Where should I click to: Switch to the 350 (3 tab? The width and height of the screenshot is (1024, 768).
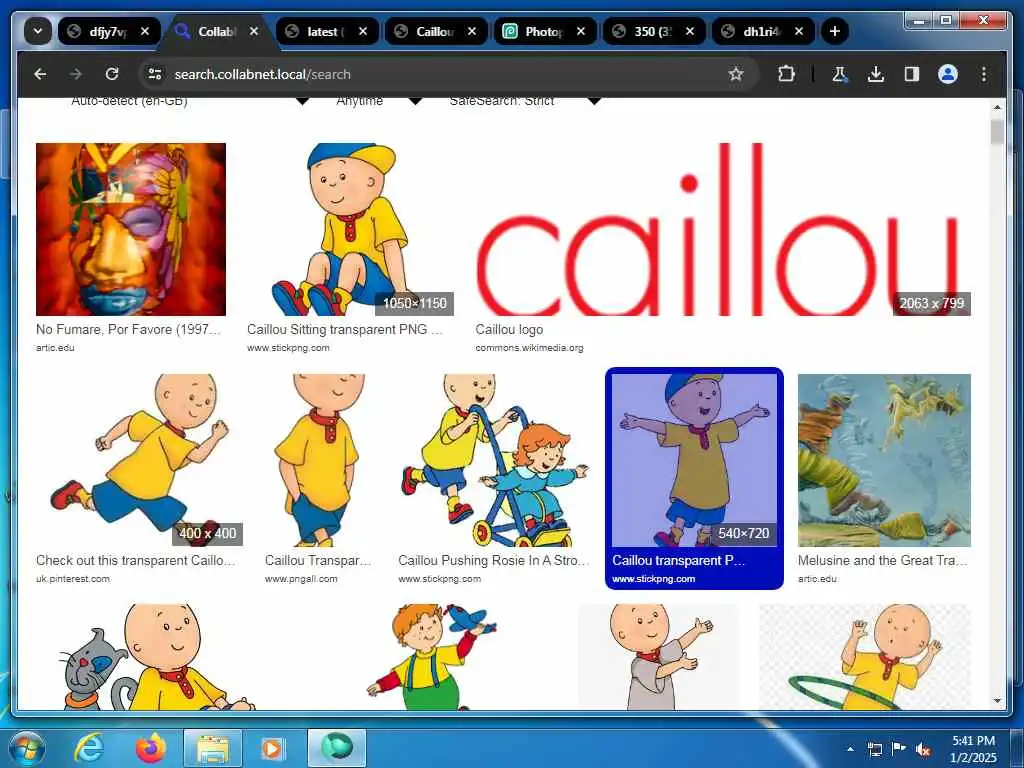click(654, 31)
